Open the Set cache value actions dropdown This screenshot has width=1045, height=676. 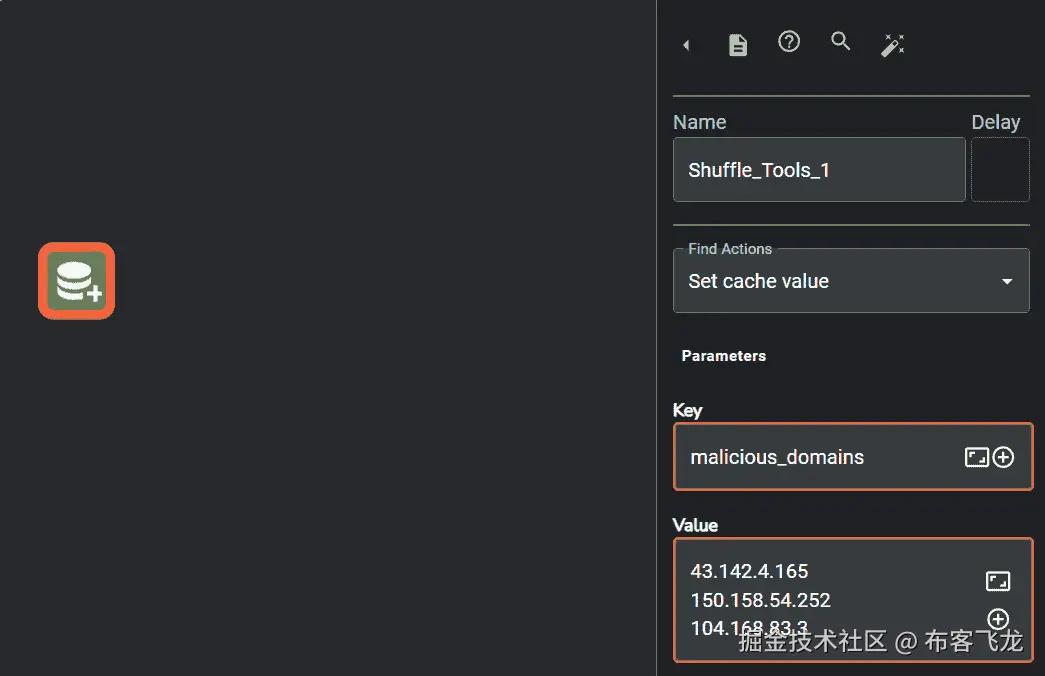tap(851, 281)
